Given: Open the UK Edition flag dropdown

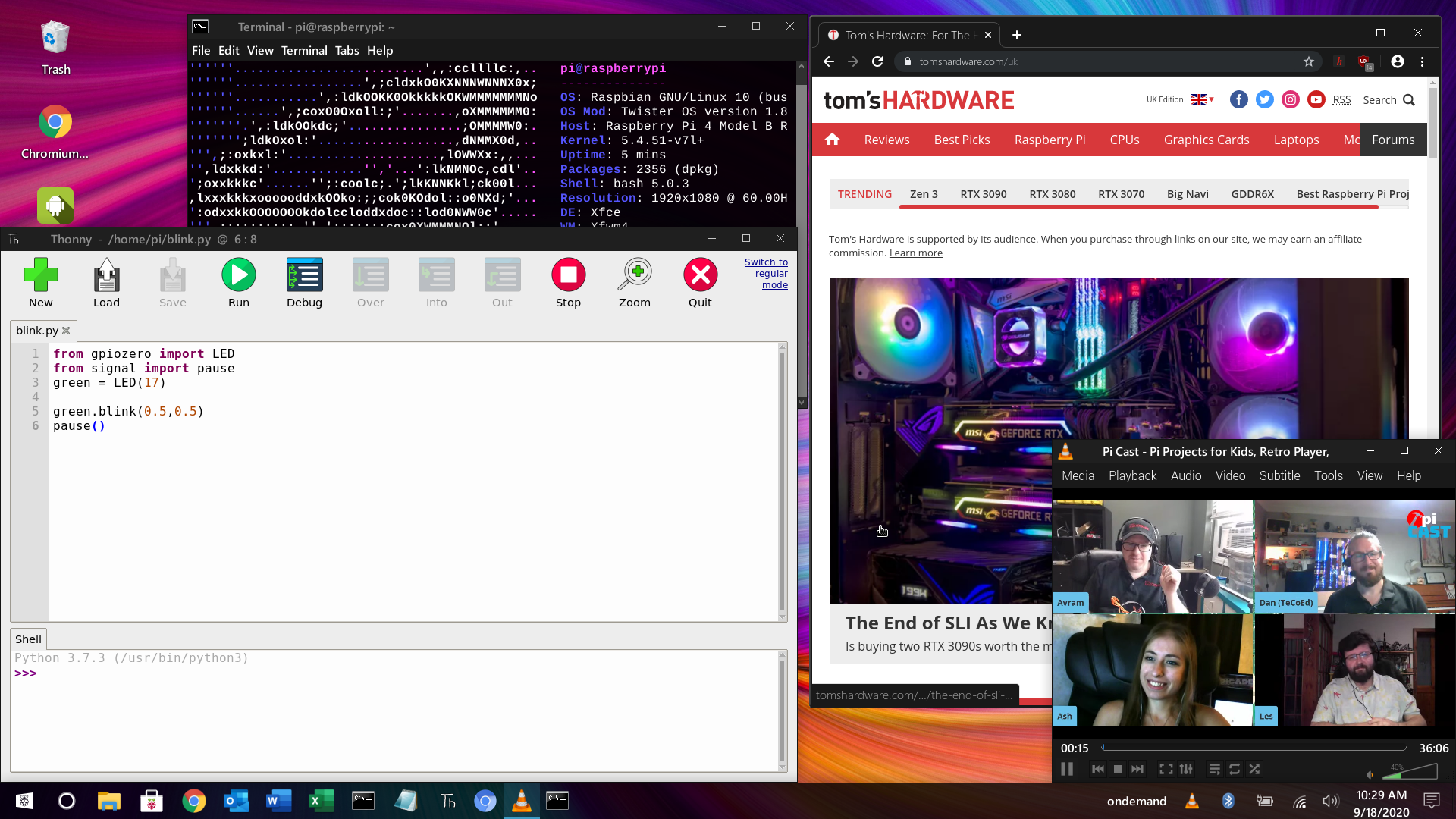Looking at the screenshot, I should pos(1202,99).
